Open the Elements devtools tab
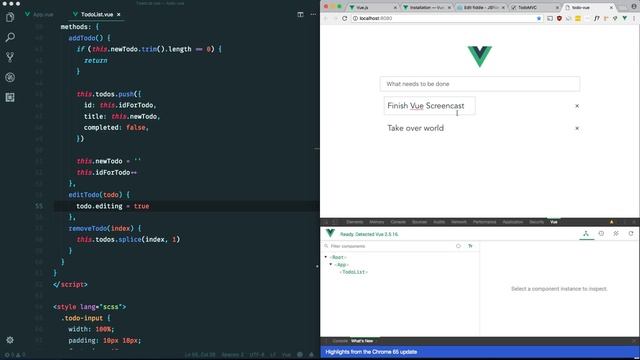This screenshot has height=360, width=640. tap(355, 222)
